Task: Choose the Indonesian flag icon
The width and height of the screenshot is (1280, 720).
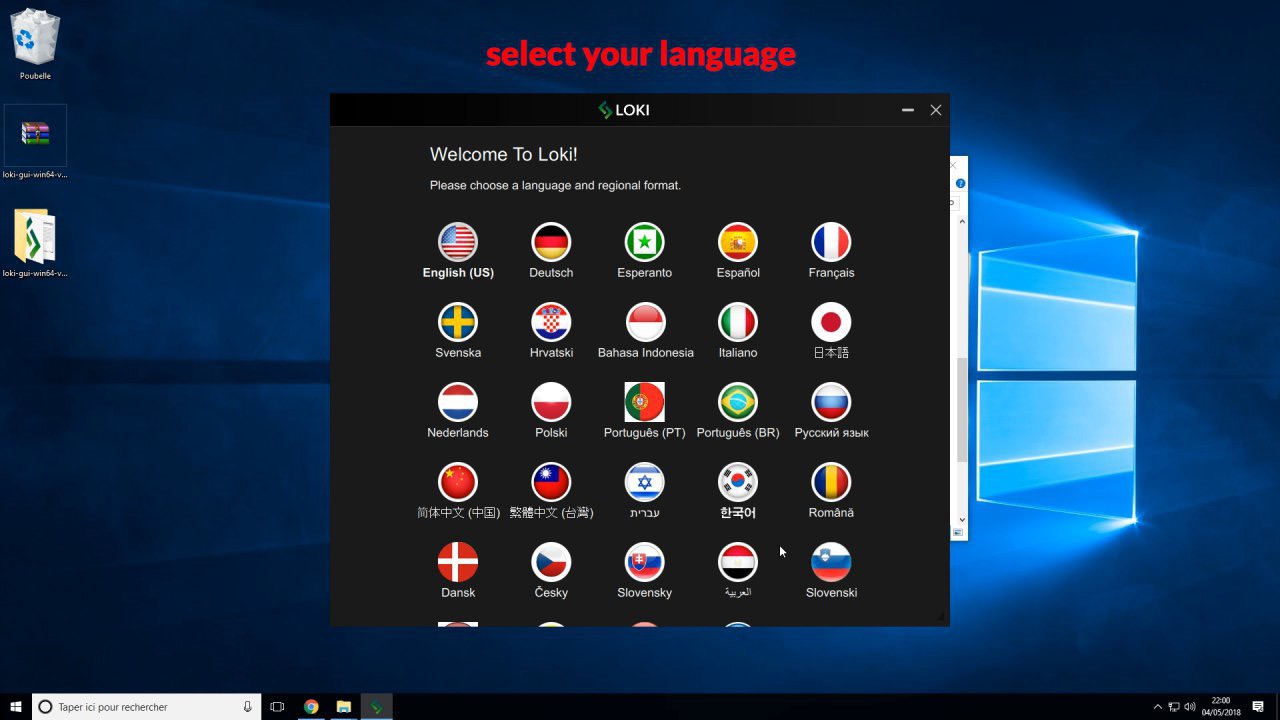Action: 645,322
